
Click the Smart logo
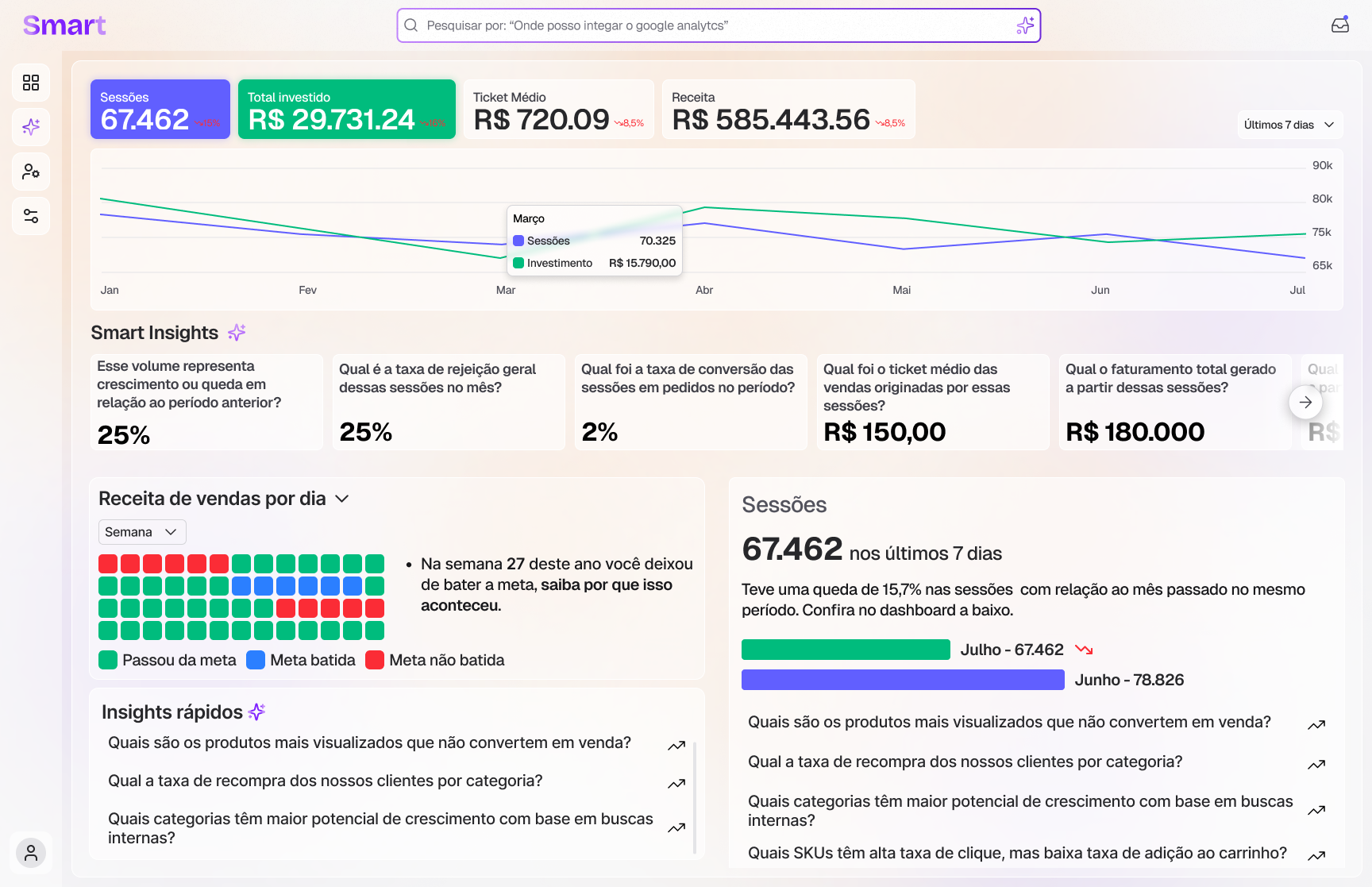click(x=64, y=25)
